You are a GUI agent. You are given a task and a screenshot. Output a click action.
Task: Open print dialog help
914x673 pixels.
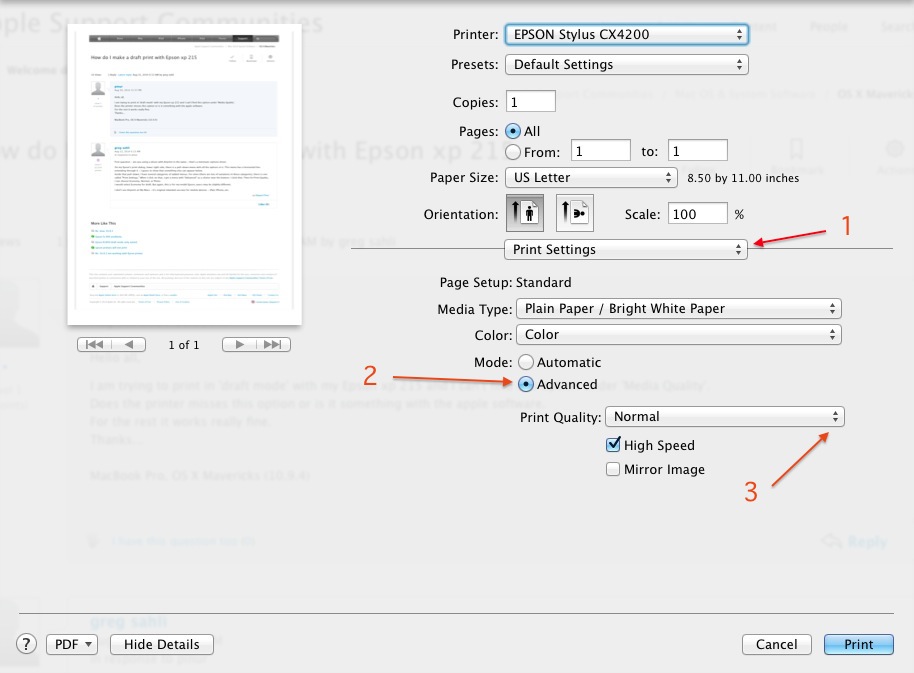(x=26, y=644)
